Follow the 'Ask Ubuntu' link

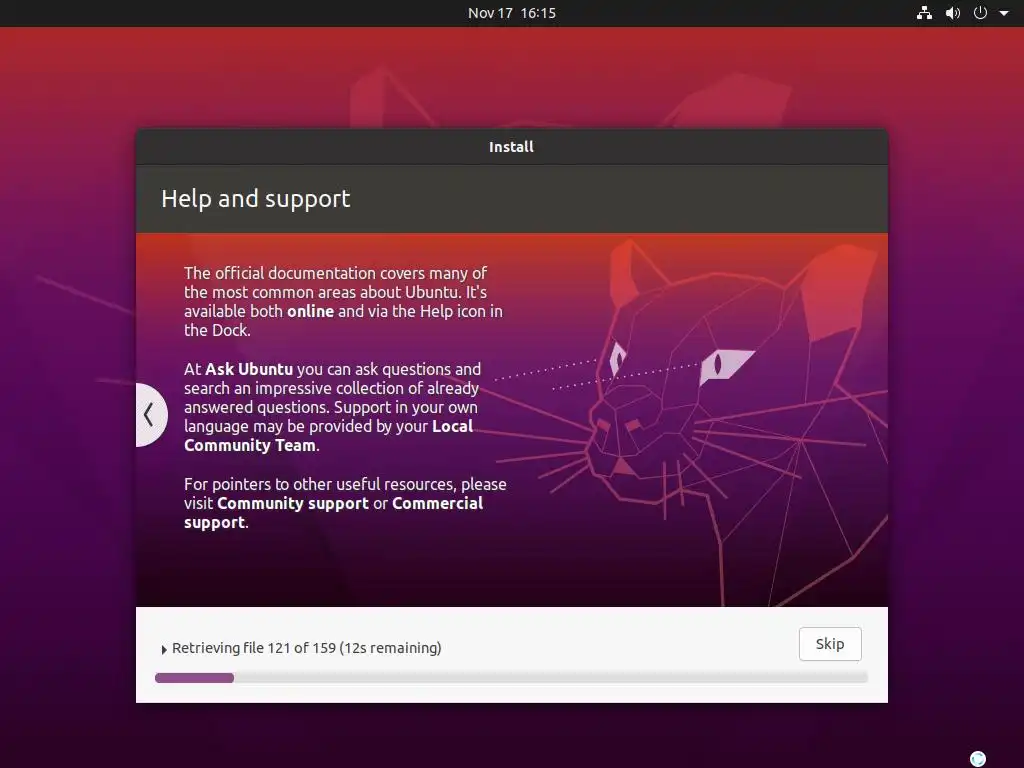tap(249, 369)
